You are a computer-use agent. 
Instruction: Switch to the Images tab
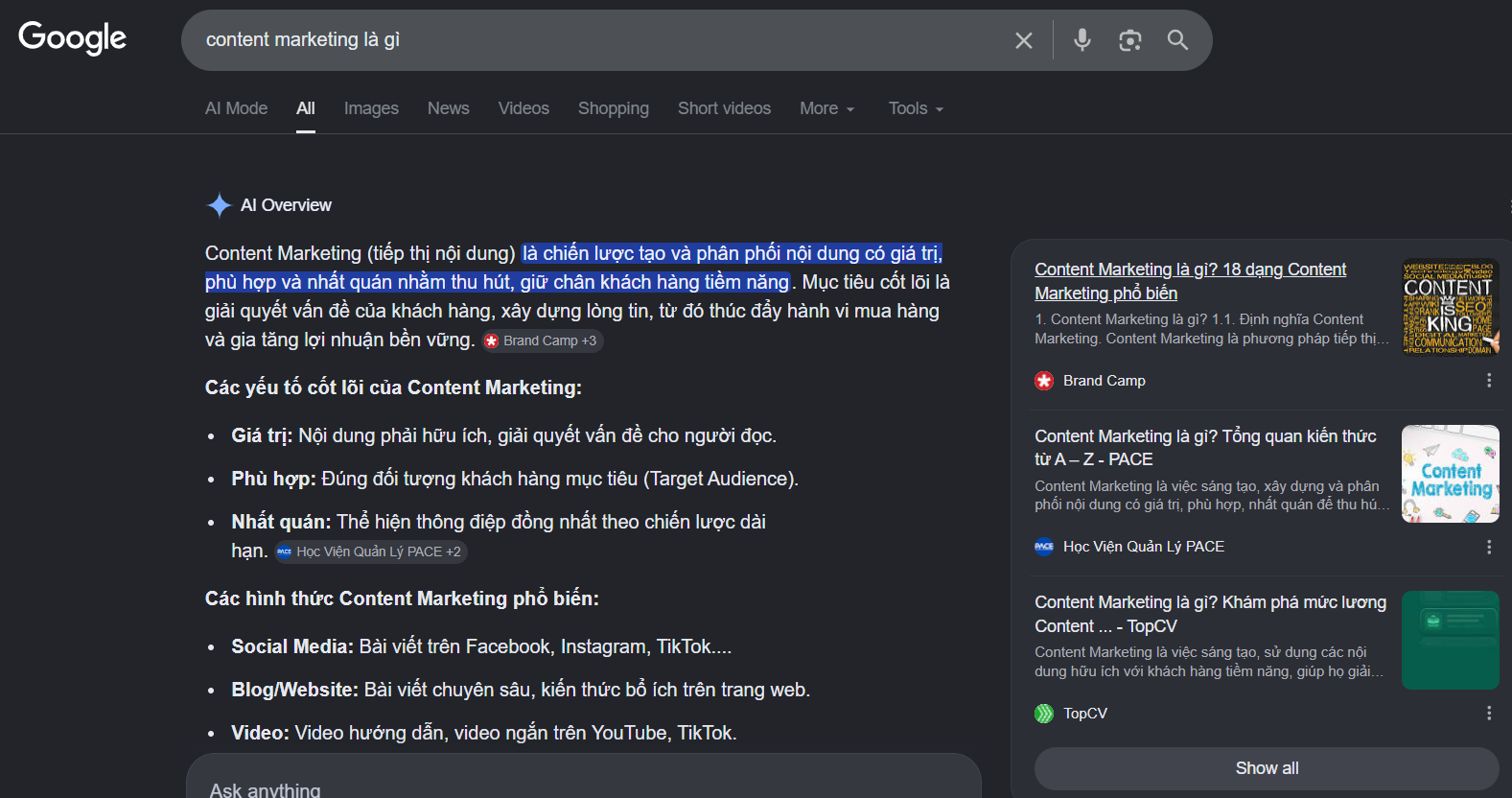[371, 108]
